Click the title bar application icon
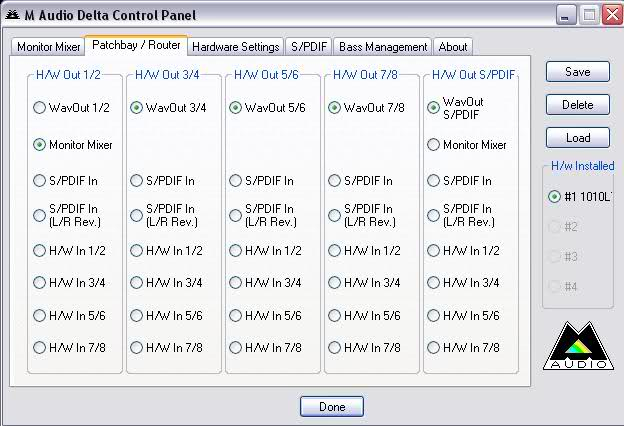Image resolution: width=624 pixels, height=426 pixels. click(x=12, y=15)
